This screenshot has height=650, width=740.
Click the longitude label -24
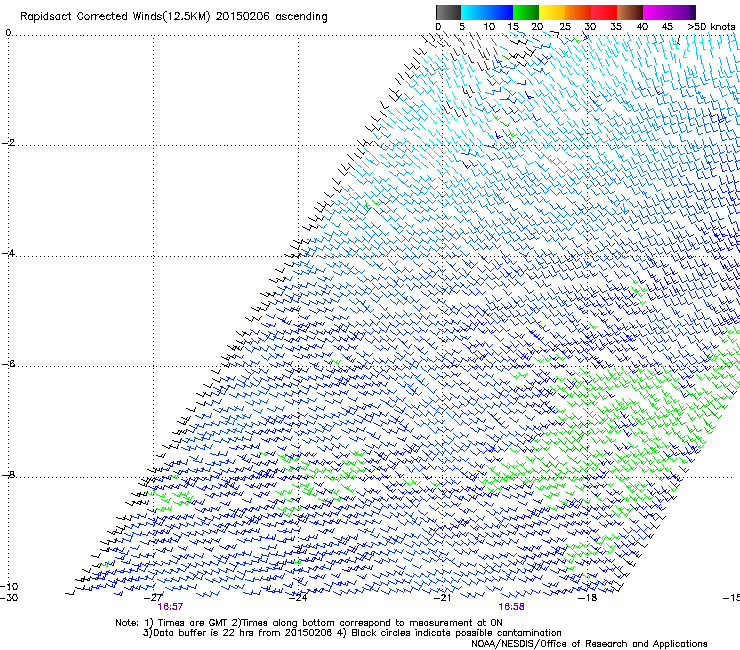tap(298, 597)
